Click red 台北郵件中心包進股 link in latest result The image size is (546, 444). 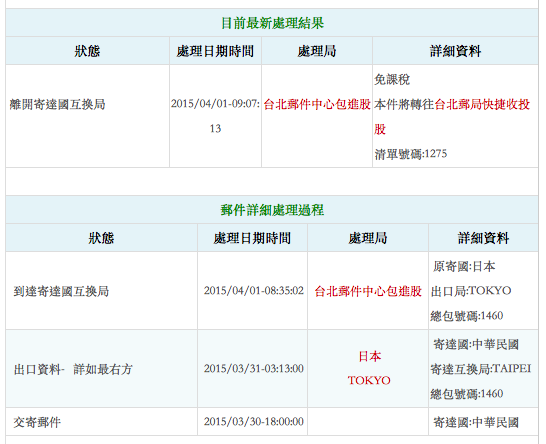click(317, 104)
